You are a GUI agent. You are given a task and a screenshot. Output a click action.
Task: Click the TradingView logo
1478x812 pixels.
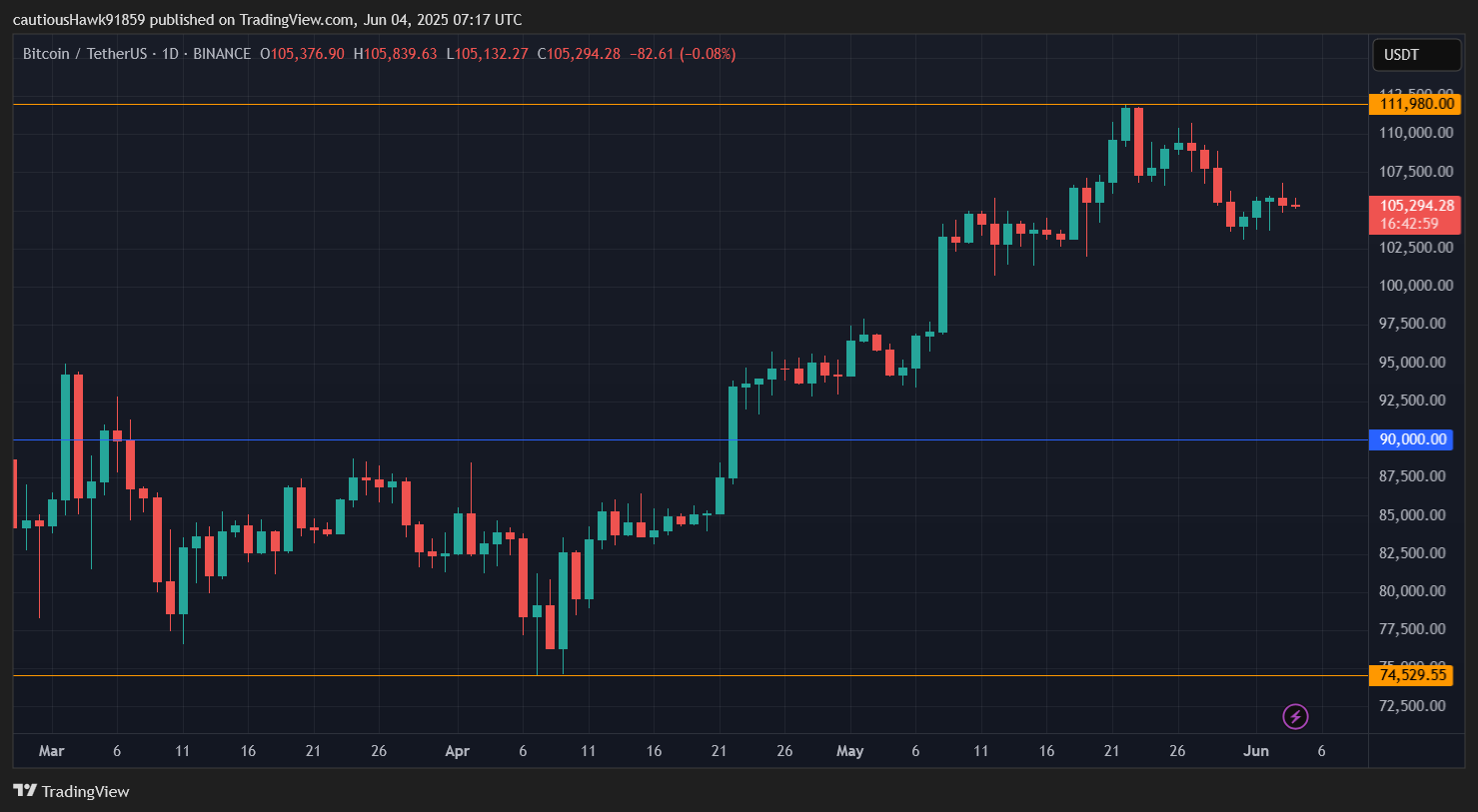pyautogui.click(x=70, y=791)
